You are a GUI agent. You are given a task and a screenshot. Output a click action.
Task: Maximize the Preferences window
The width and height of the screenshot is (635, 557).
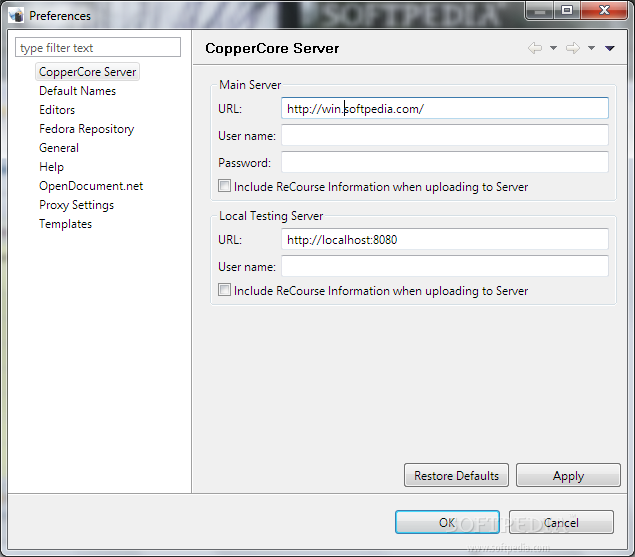coord(567,10)
